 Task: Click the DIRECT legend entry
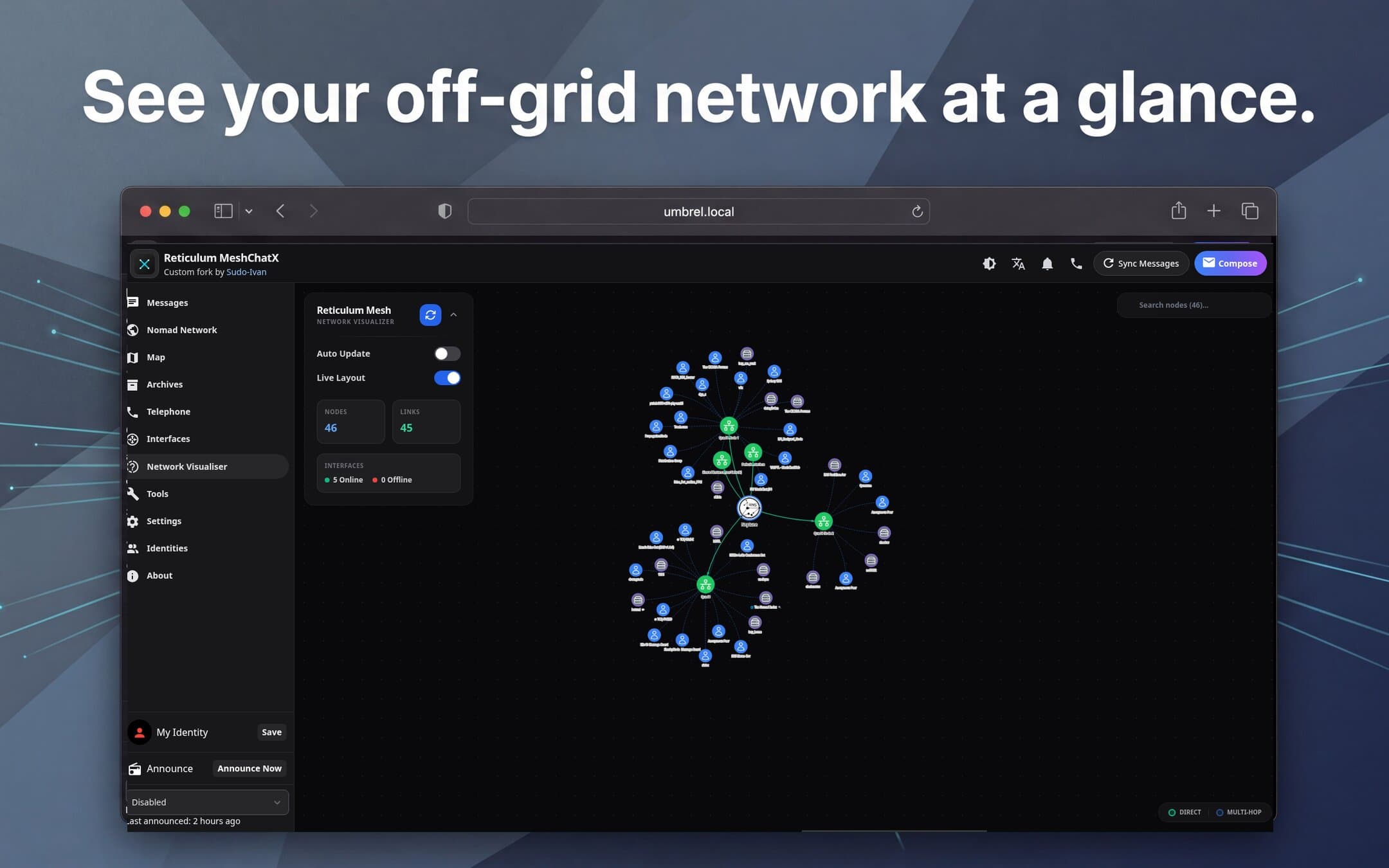click(x=1185, y=813)
